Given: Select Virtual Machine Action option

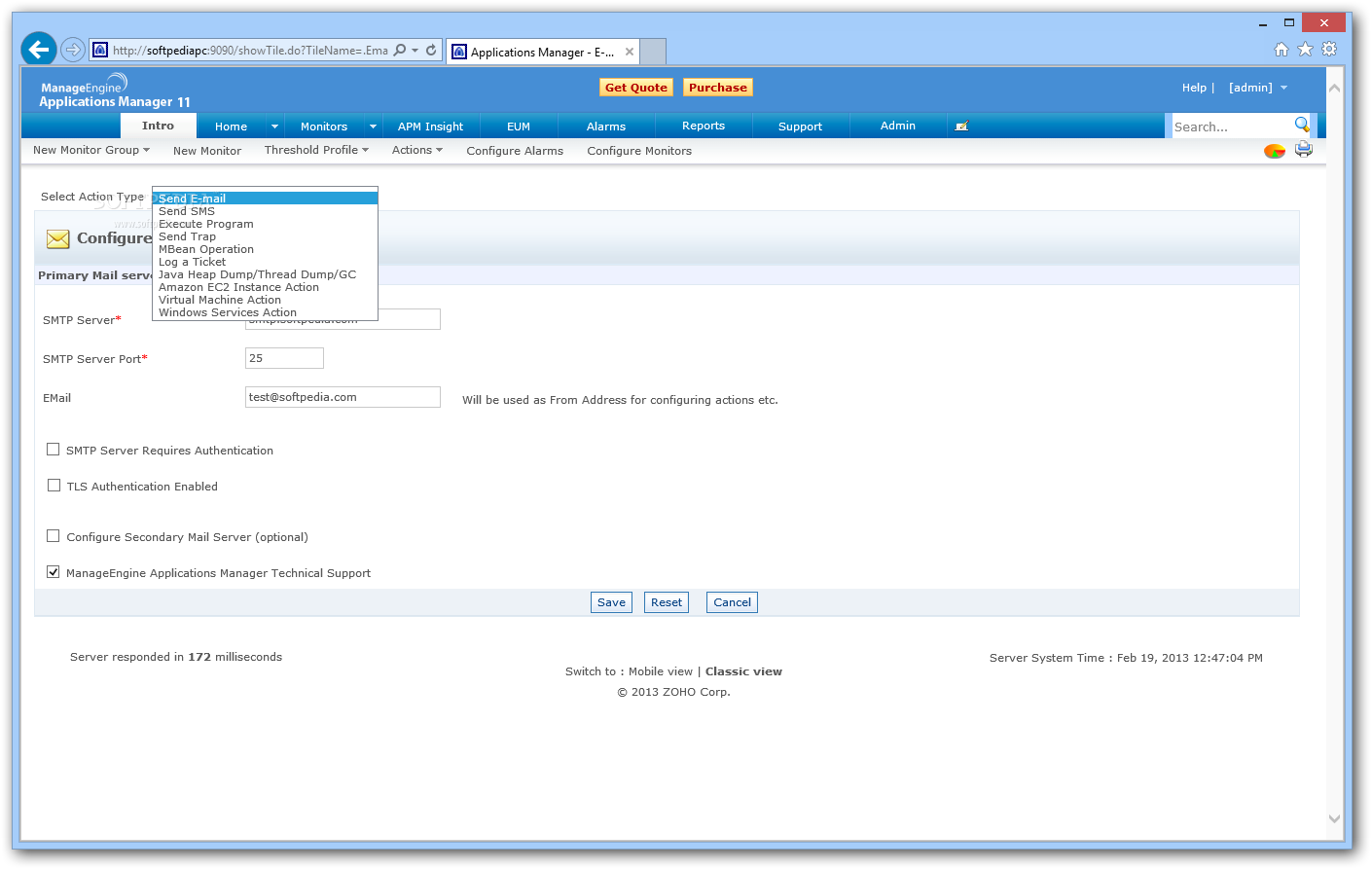Looking at the screenshot, I should 266,300.
